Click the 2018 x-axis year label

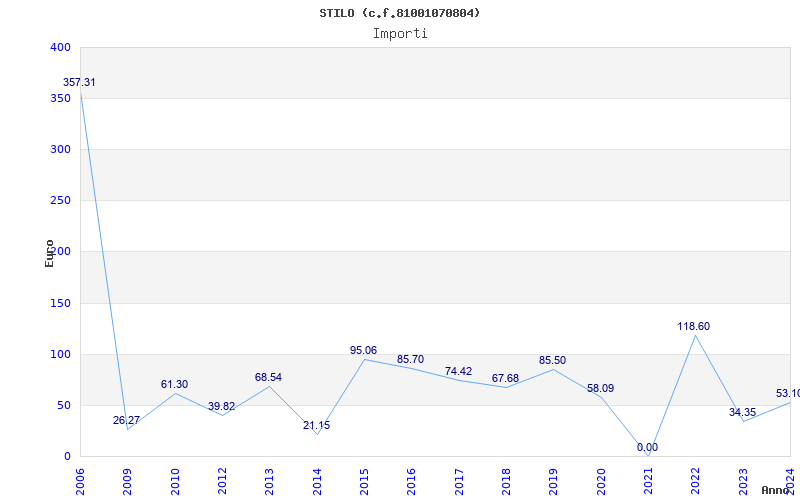click(x=506, y=481)
